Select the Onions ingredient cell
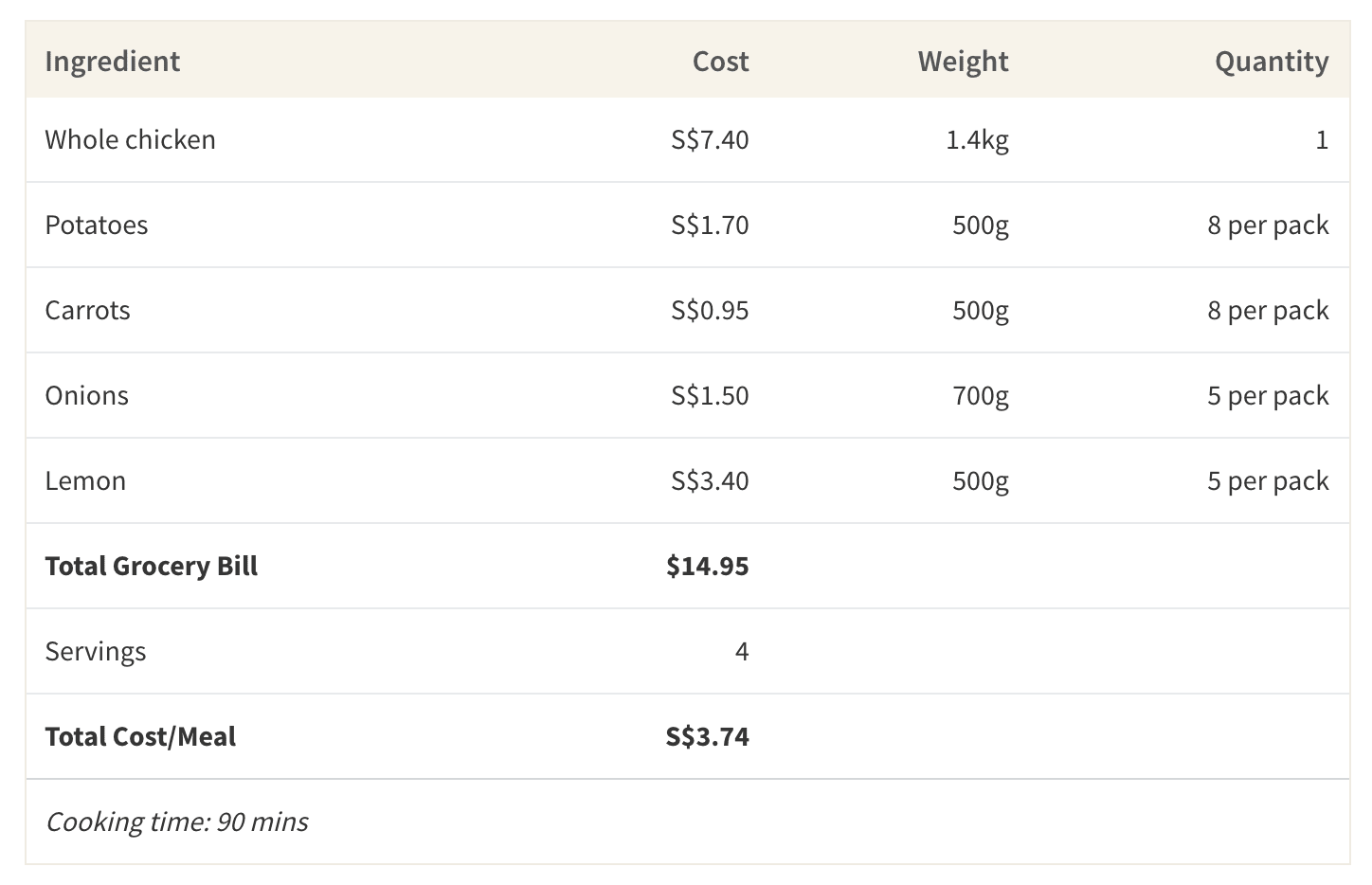Screen dimensions: 1372x885 click(x=86, y=396)
